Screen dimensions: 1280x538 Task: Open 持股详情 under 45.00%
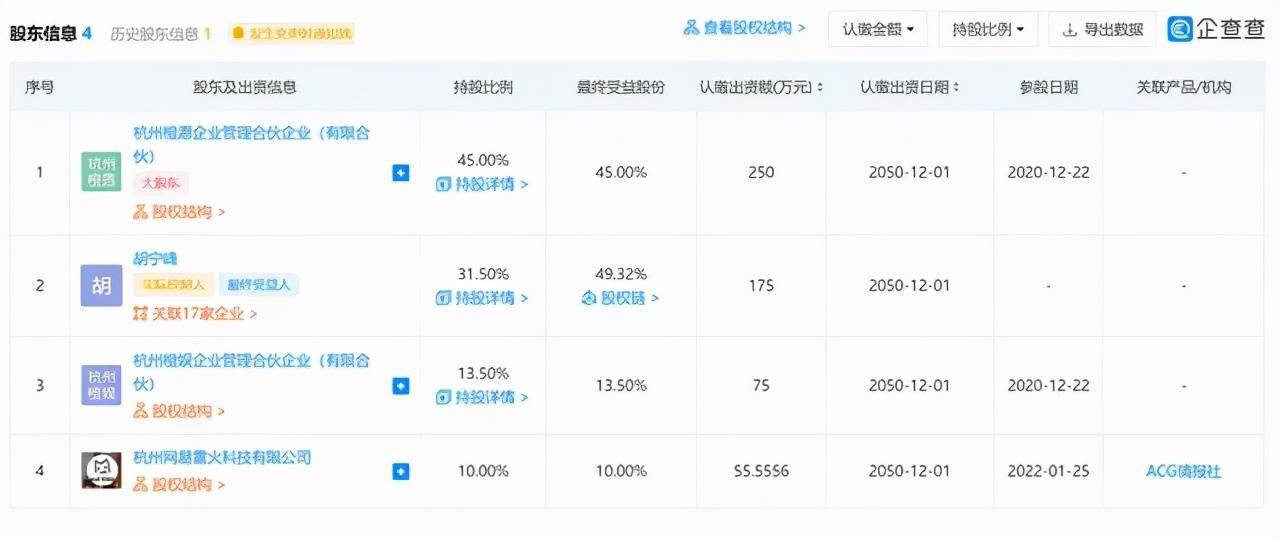pyautogui.click(x=482, y=184)
